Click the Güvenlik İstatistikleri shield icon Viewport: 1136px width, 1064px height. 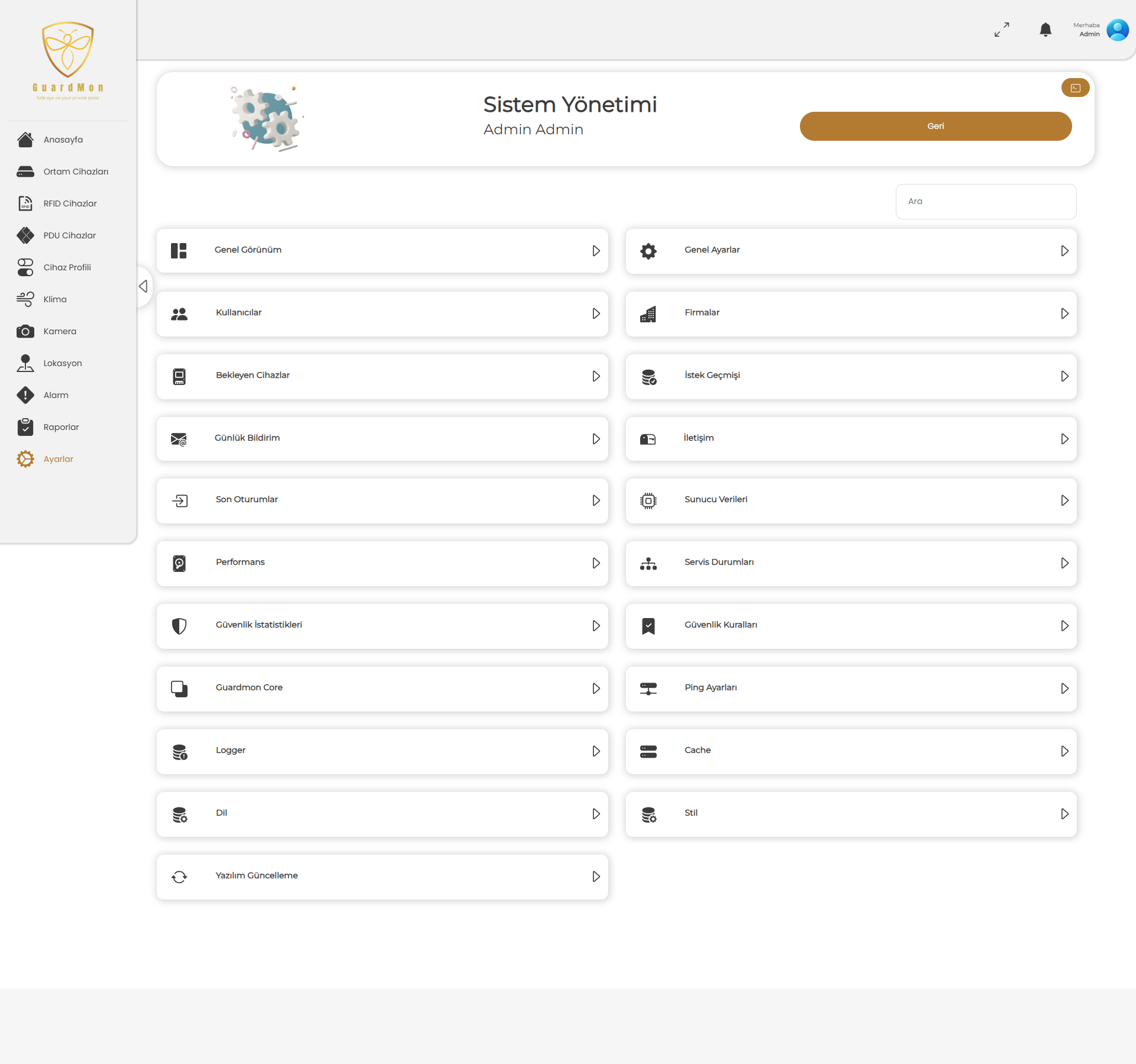coord(179,626)
